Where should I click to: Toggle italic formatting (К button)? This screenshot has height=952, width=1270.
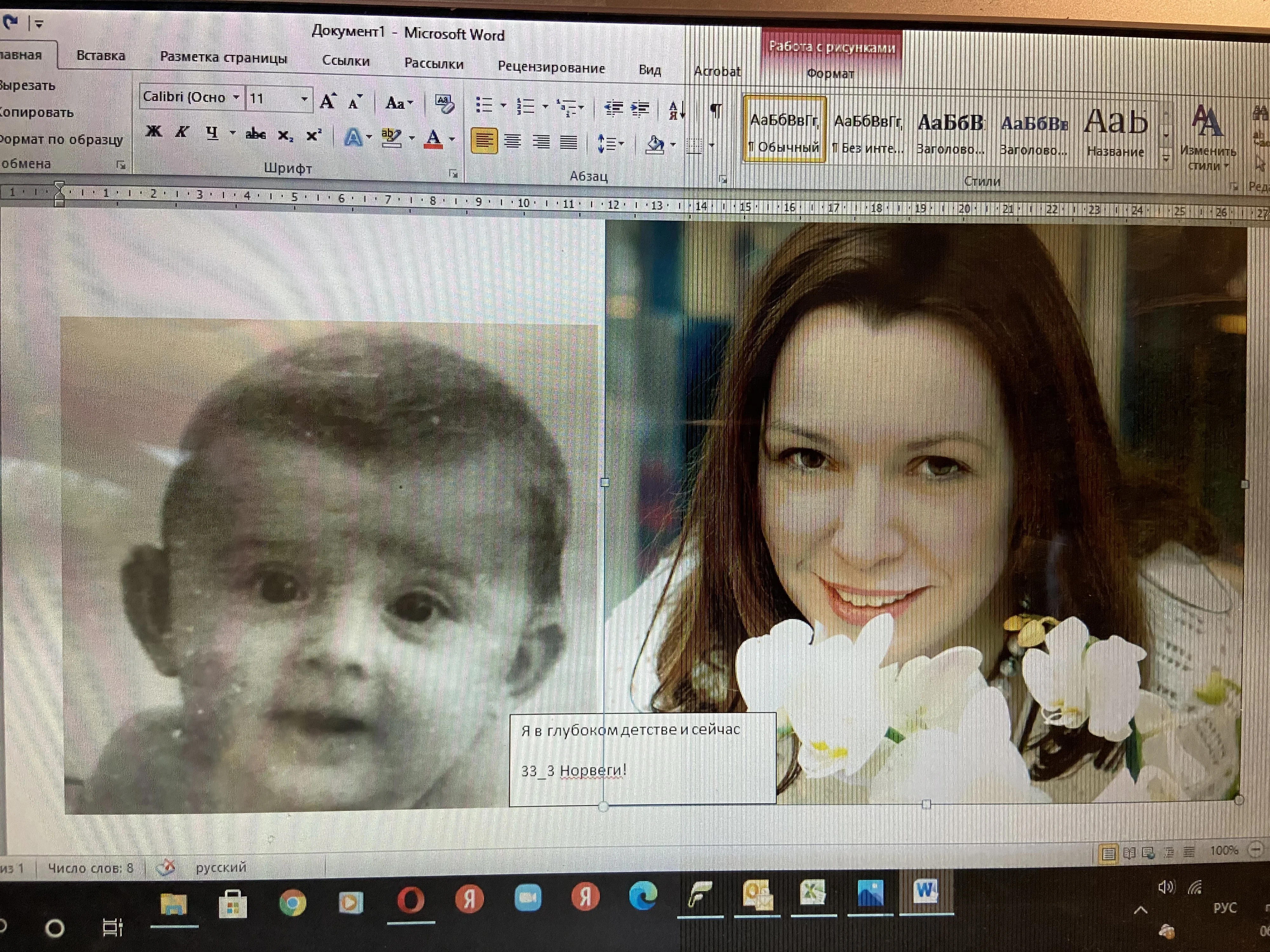click(x=182, y=132)
